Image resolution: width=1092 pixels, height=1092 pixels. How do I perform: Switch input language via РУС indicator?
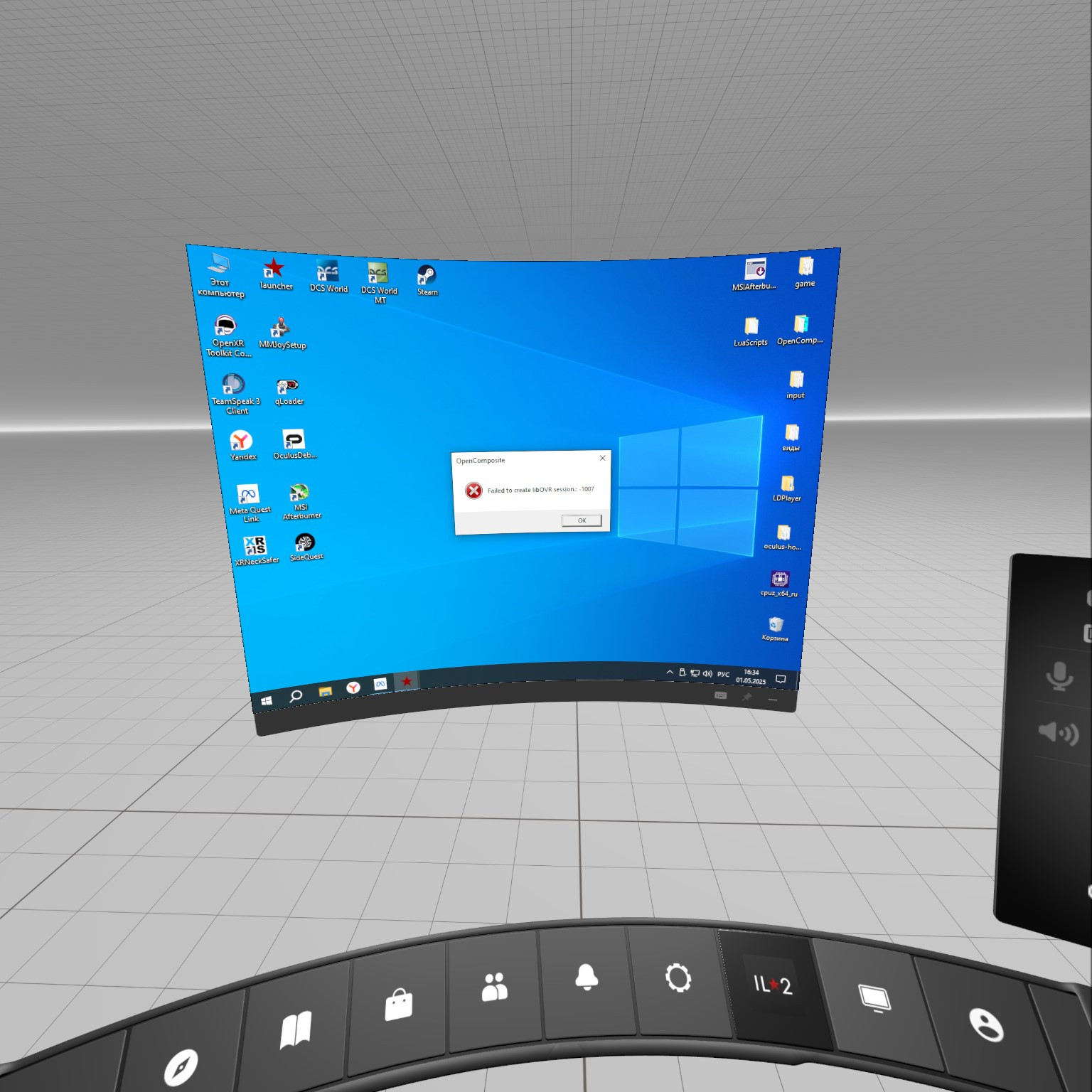pyautogui.click(x=723, y=674)
